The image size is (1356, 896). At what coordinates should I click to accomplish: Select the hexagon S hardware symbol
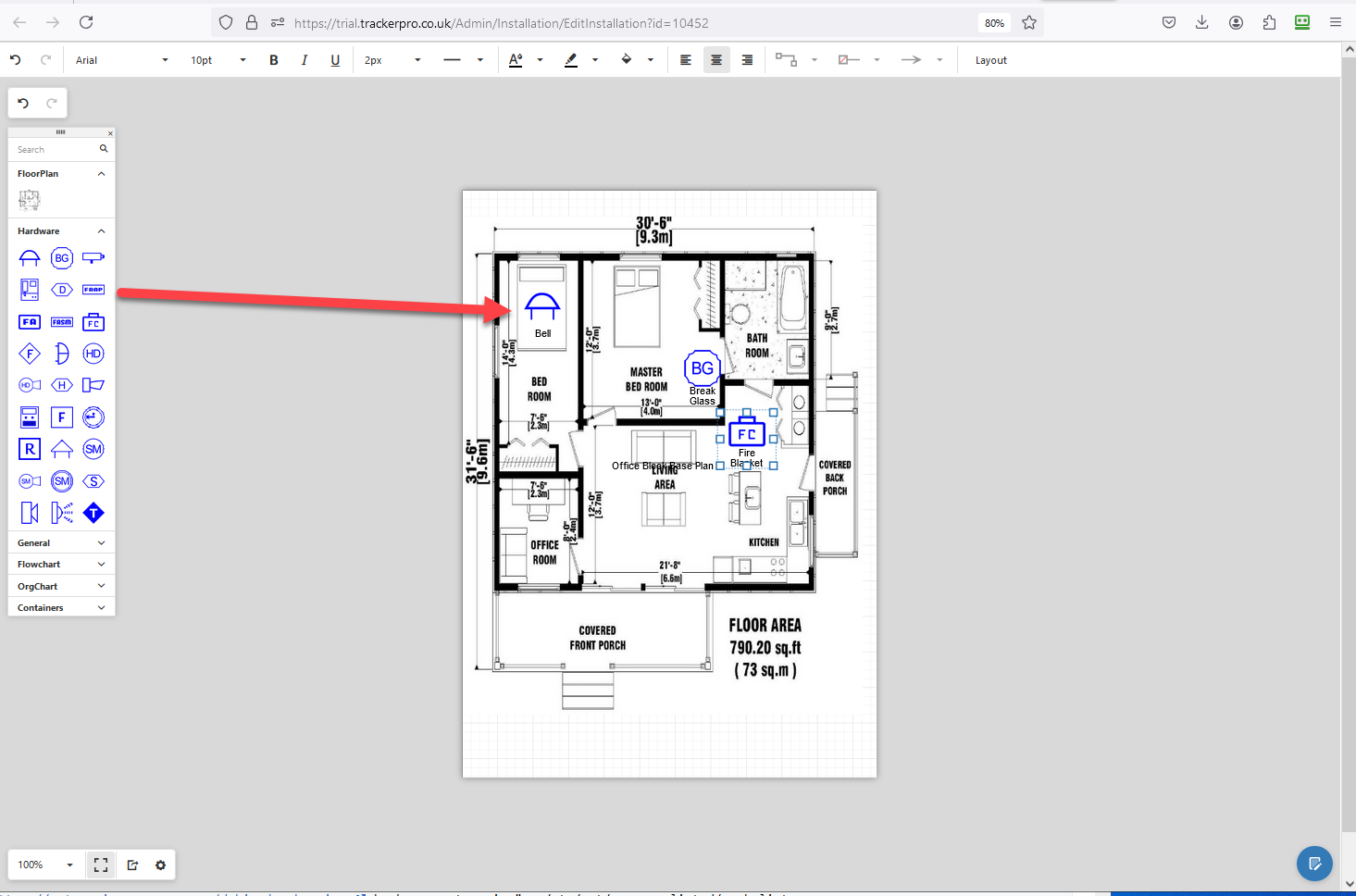coord(93,481)
